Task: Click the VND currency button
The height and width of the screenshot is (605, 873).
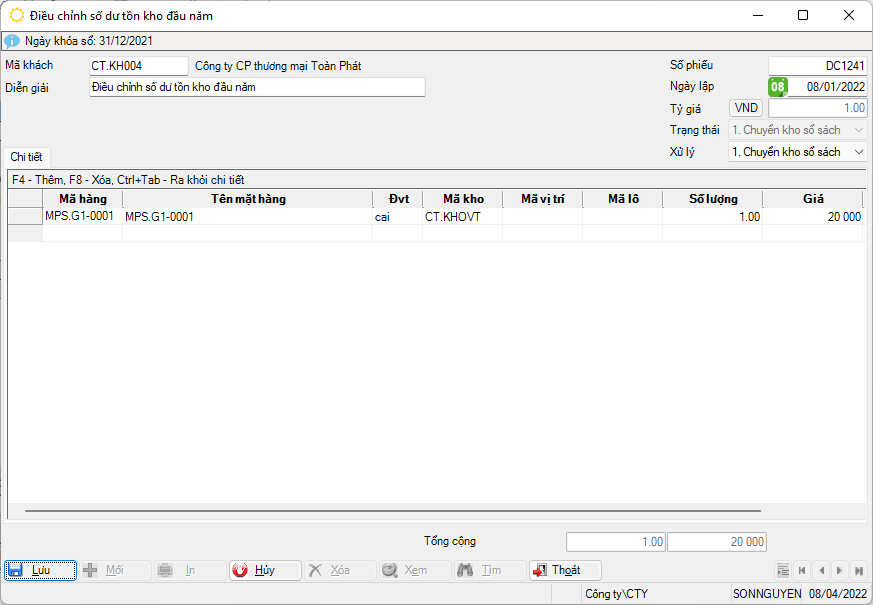Action: coord(746,108)
